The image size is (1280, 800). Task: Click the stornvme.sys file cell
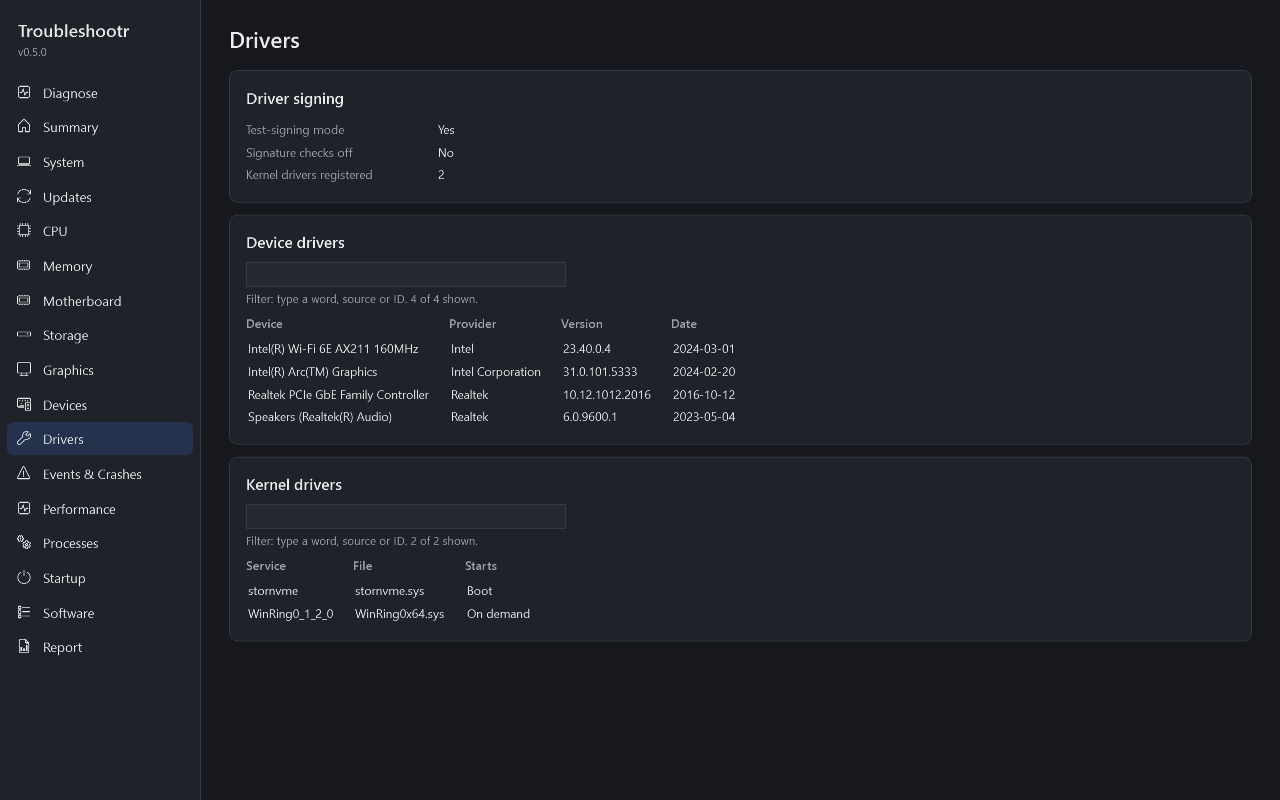pos(389,591)
